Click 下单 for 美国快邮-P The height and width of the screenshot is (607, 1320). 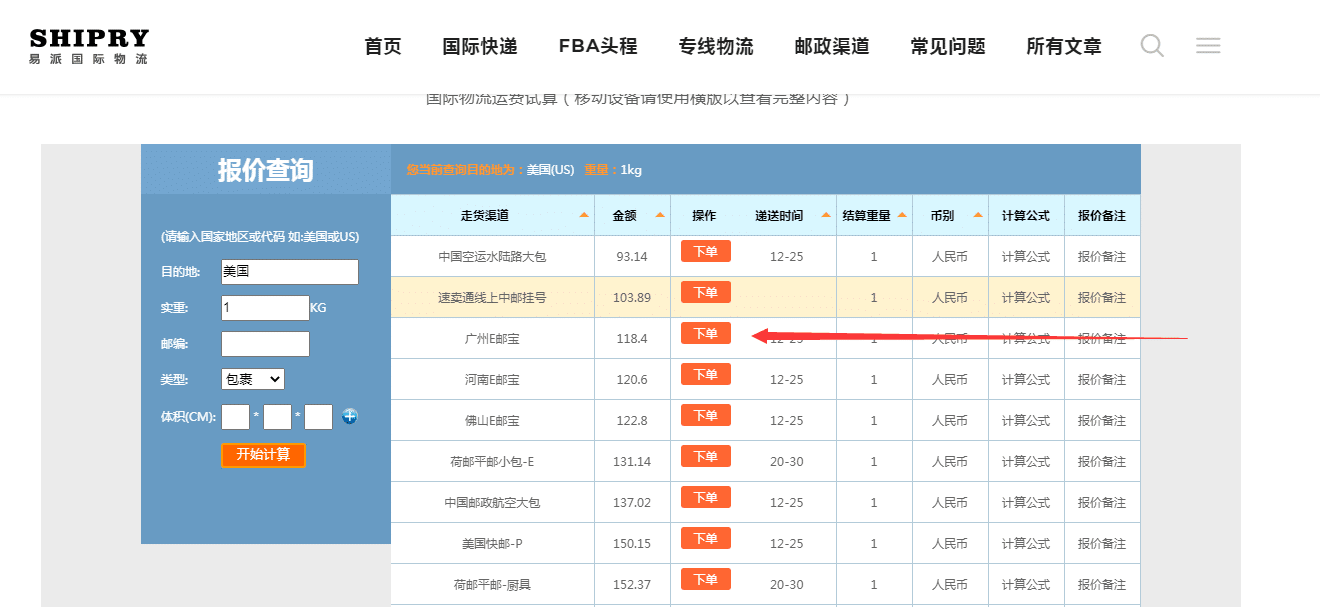click(706, 538)
